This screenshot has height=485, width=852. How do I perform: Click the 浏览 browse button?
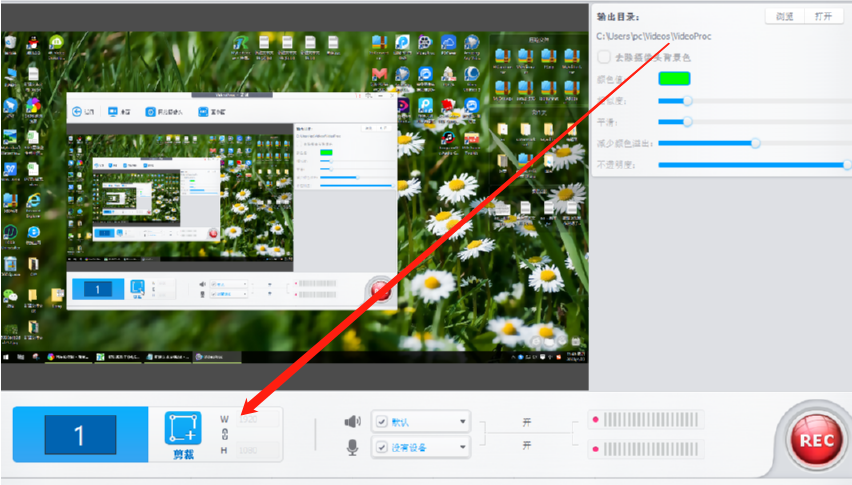(784, 16)
